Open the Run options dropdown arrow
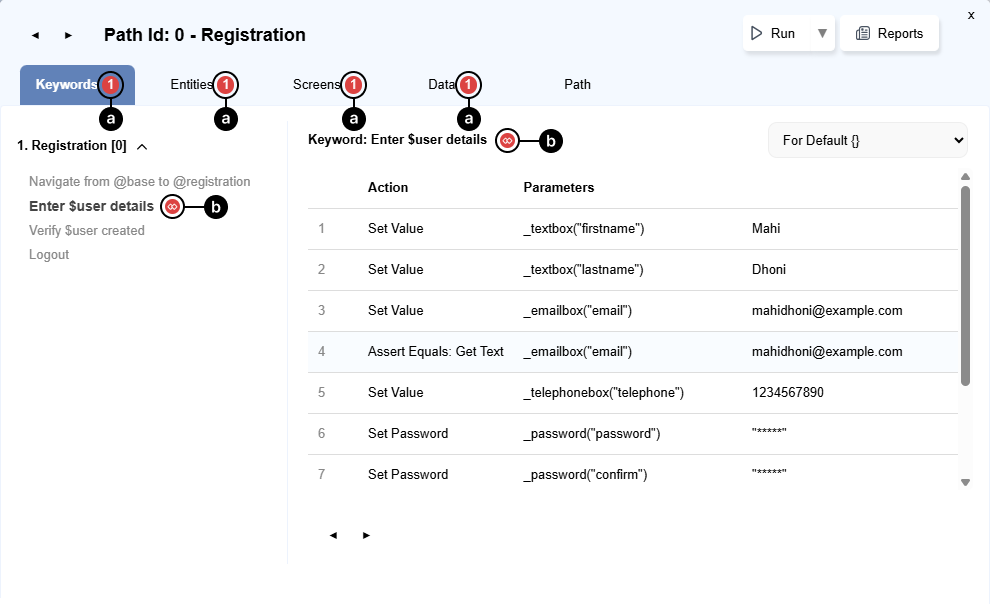The height and width of the screenshot is (604, 990). coord(822,34)
